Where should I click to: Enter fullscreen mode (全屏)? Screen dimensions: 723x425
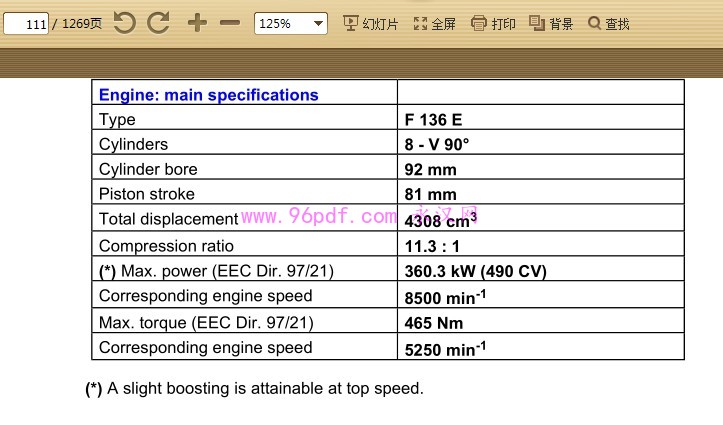click(434, 24)
